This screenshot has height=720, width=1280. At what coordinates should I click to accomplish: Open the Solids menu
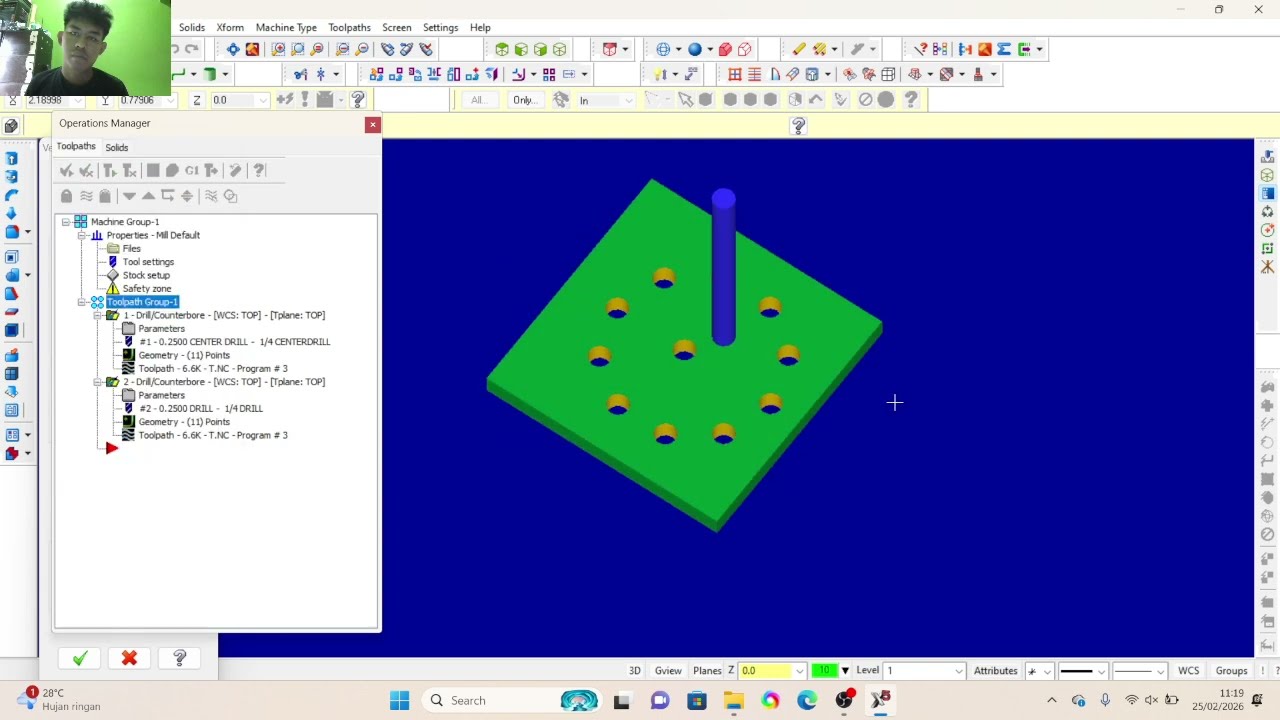click(192, 28)
